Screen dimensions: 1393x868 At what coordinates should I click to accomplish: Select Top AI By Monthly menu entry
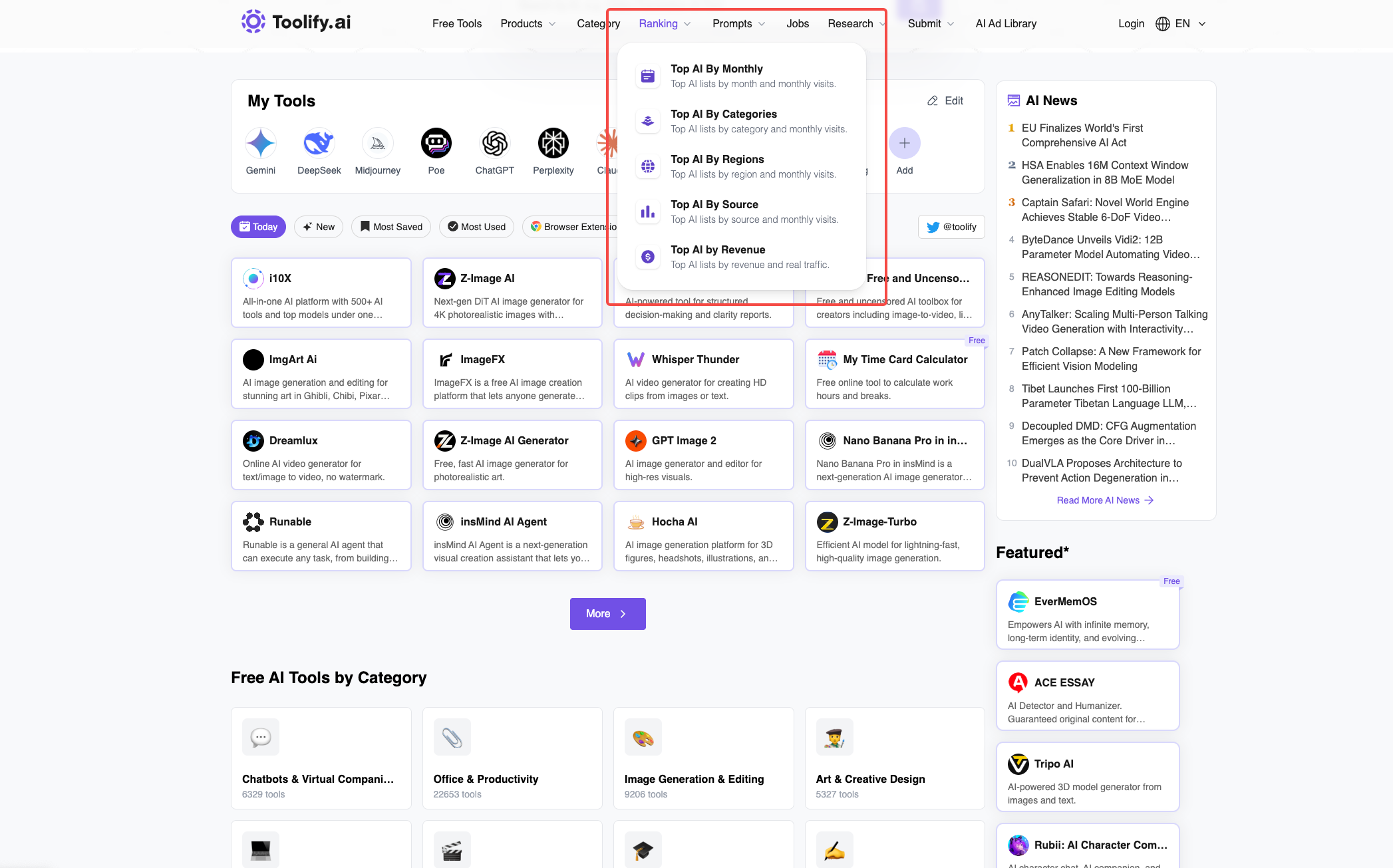click(742, 76)
